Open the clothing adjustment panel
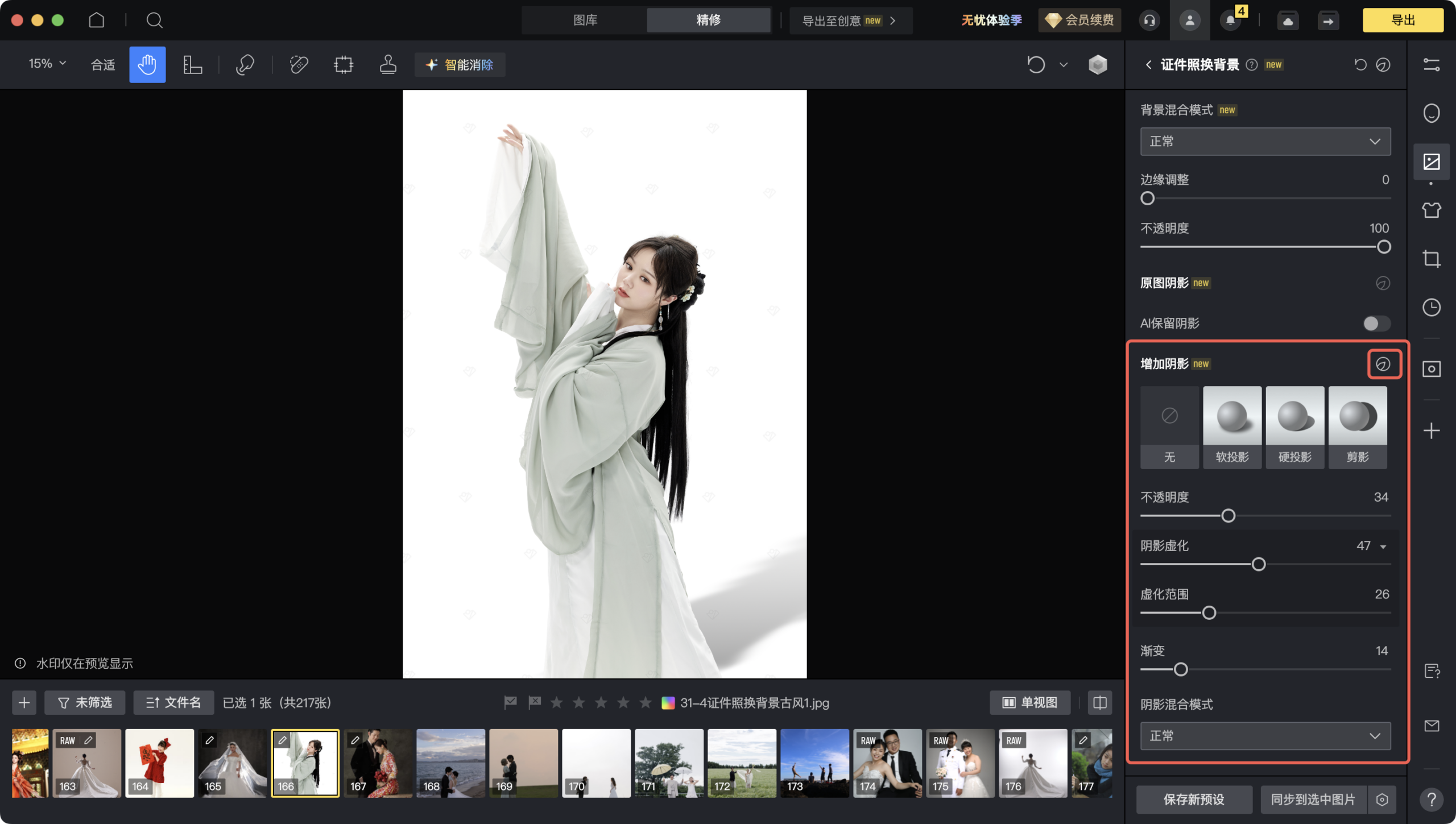 1432,210
